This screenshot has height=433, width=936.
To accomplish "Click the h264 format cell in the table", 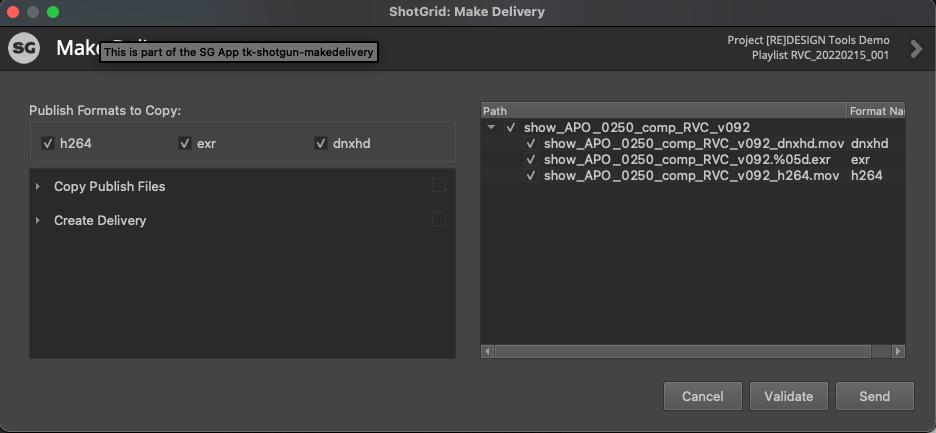I will point(867,176).
